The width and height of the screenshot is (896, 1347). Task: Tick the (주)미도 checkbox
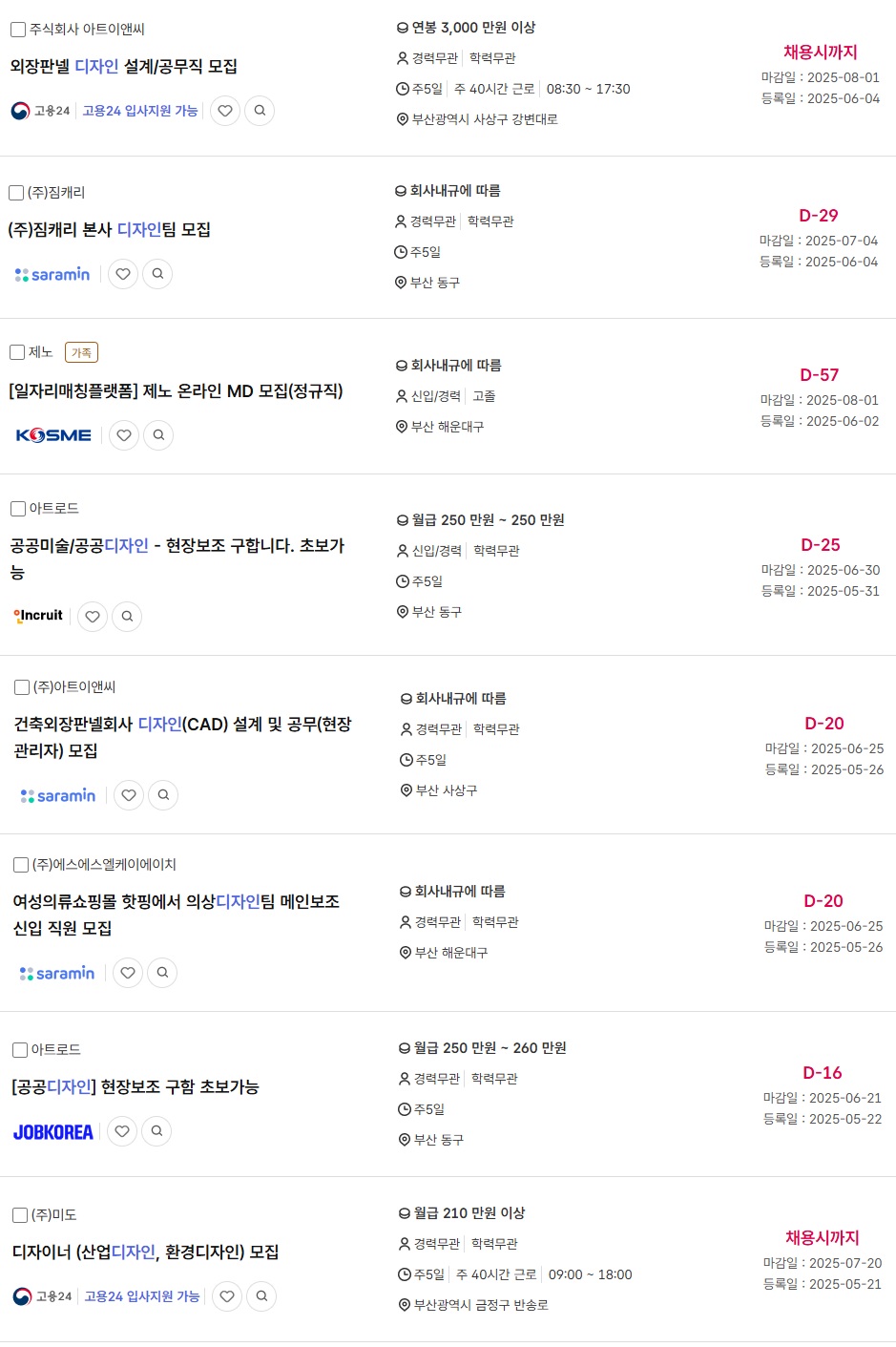click(x=20, y=1215)
